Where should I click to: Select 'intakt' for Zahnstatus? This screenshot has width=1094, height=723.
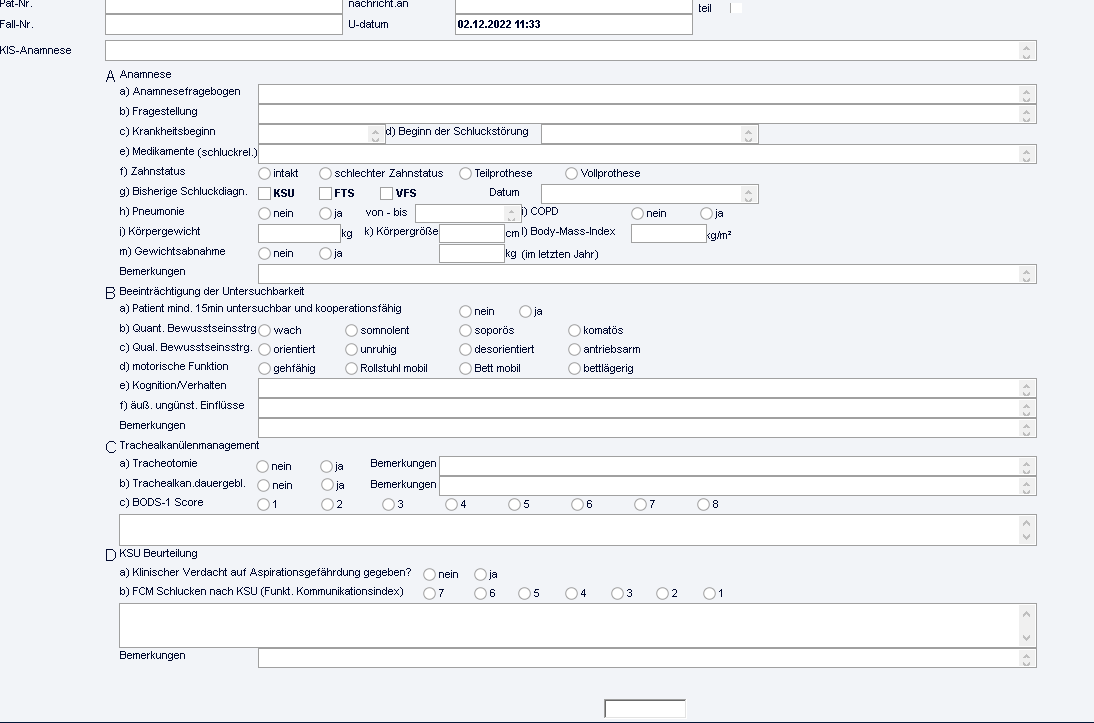(264, 173)
